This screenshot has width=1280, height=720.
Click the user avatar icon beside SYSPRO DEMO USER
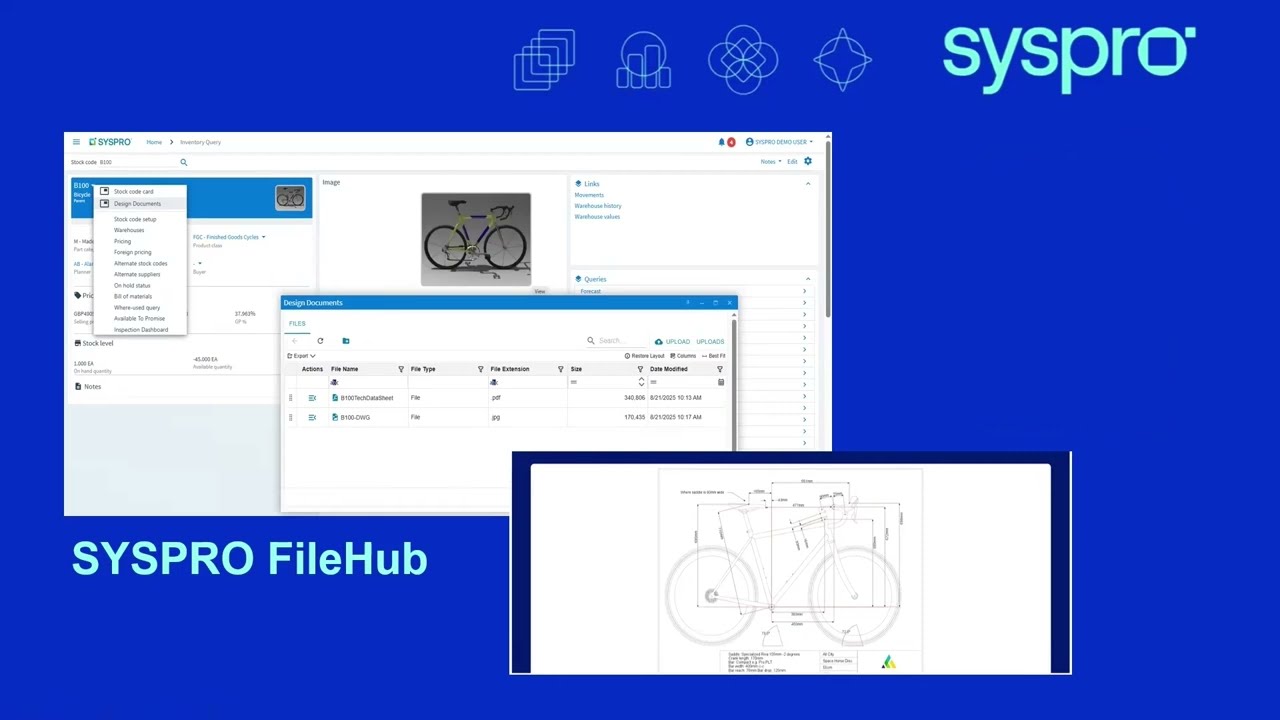pos(749,142)
